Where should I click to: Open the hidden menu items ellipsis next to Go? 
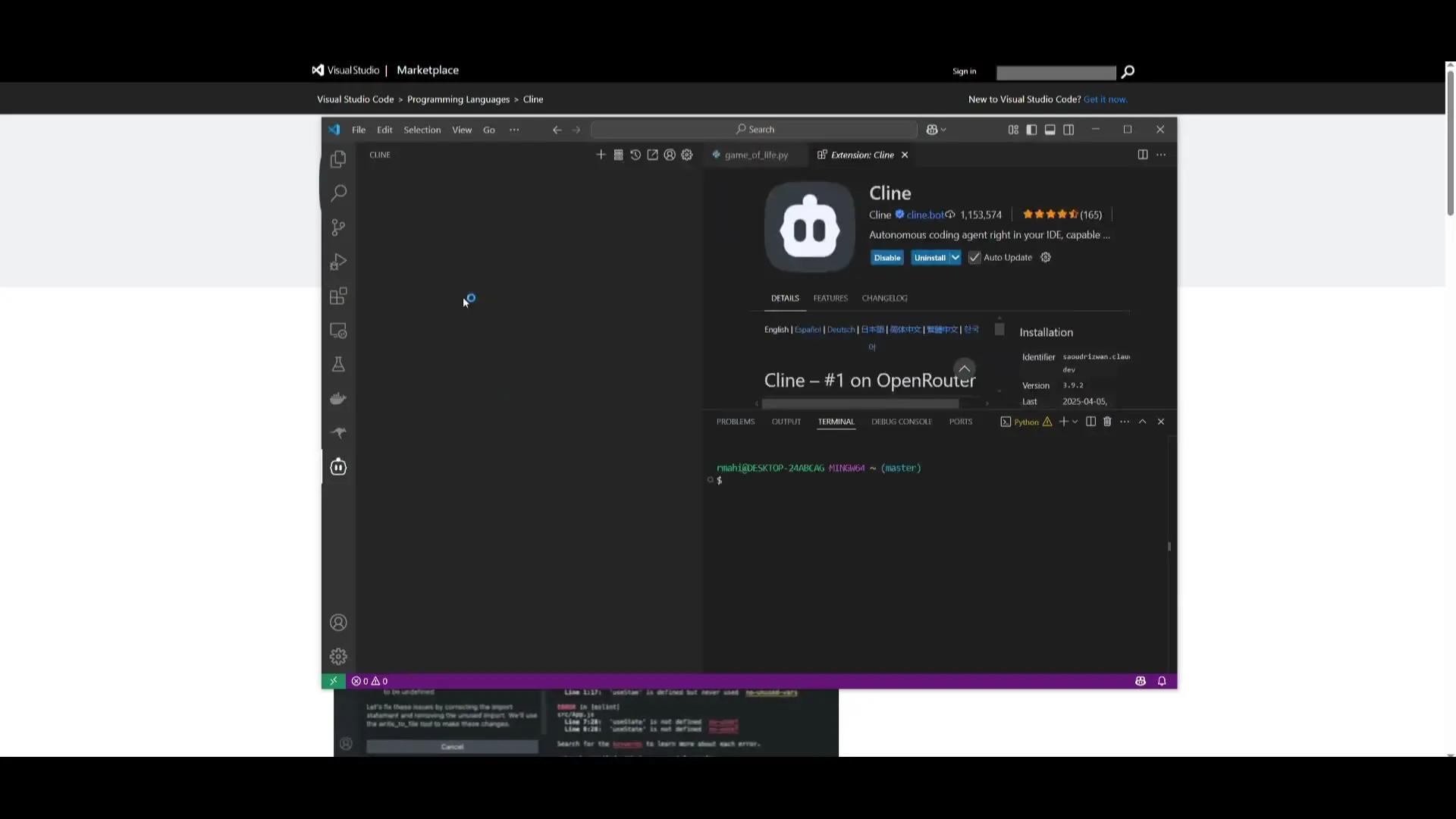tap(514, 130)
